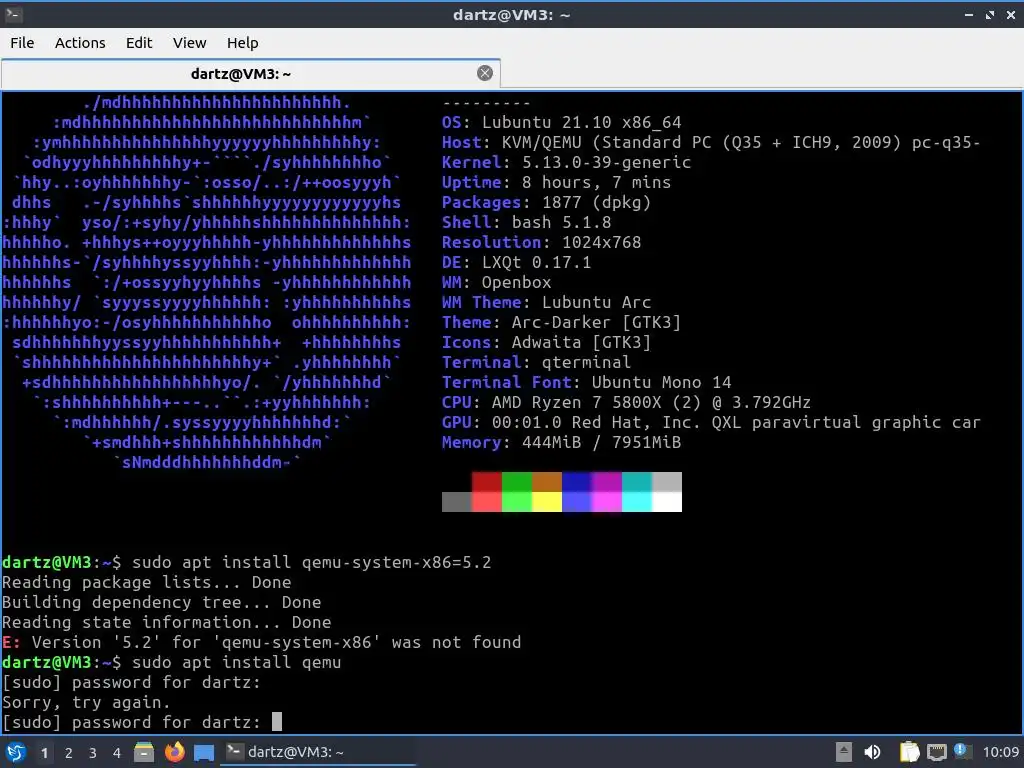Maximize the terminal window
The width and height of the screenshot is (1024, 768).
coord(990,14)
